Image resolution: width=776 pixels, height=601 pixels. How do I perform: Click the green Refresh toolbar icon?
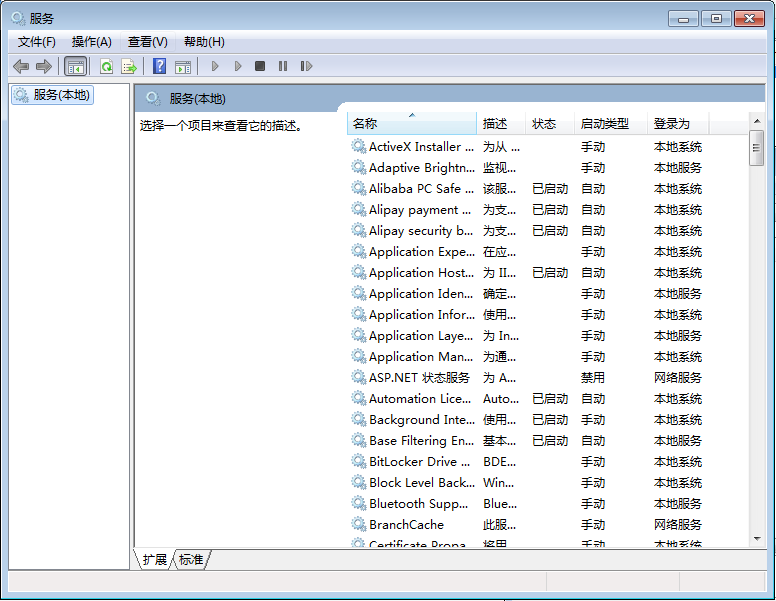point(106,66)
